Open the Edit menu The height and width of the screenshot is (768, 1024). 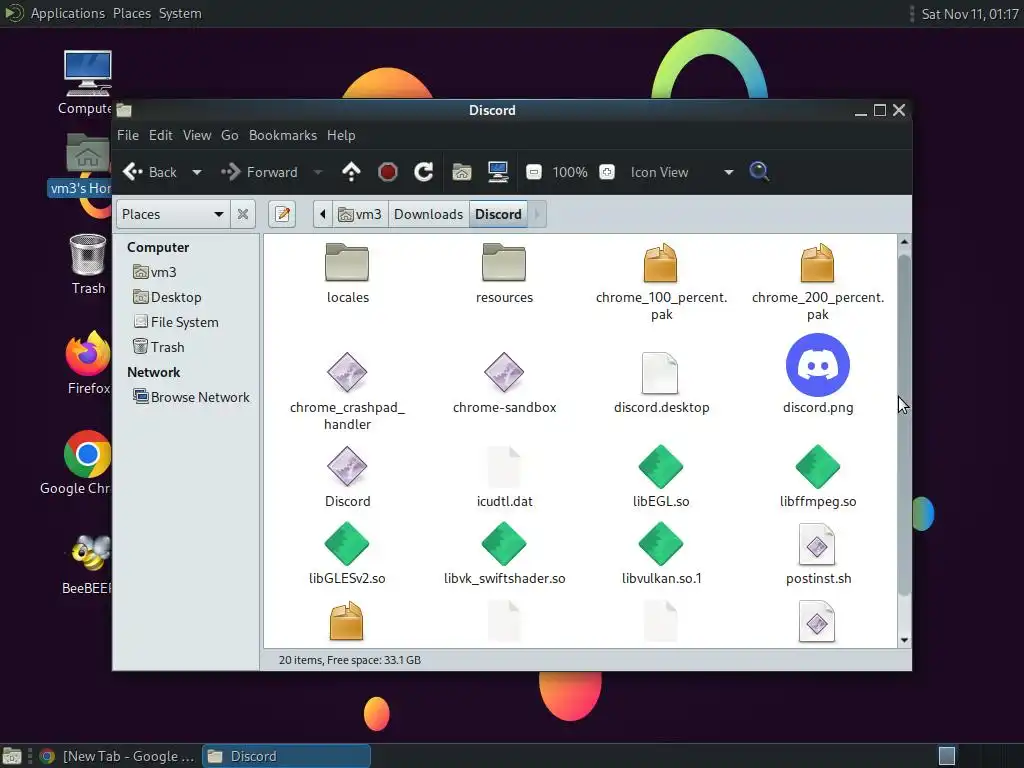click(x=161, y=135)
